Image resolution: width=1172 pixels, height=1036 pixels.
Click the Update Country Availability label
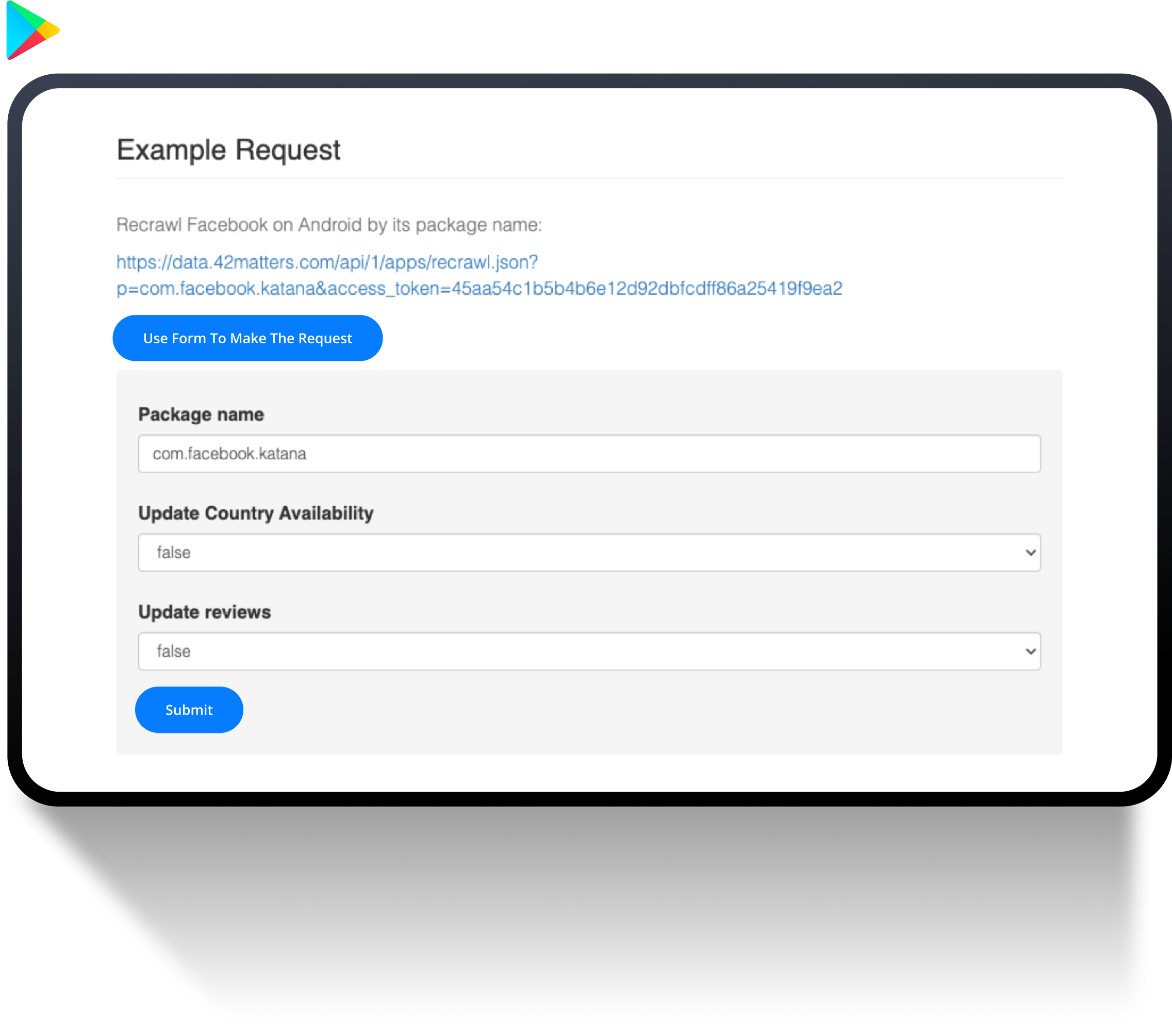point(256,513)
